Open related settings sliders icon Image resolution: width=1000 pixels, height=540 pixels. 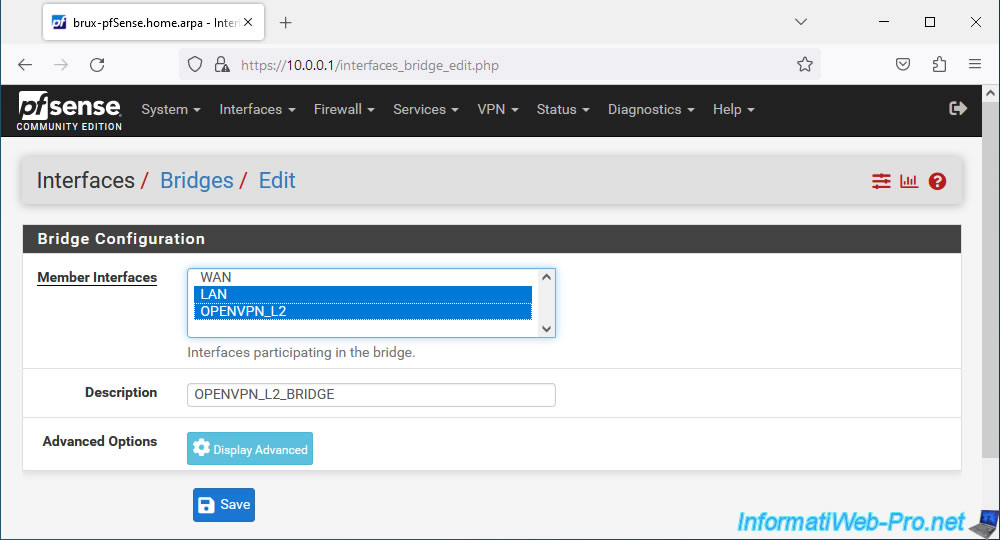click(x=881, y=182)
